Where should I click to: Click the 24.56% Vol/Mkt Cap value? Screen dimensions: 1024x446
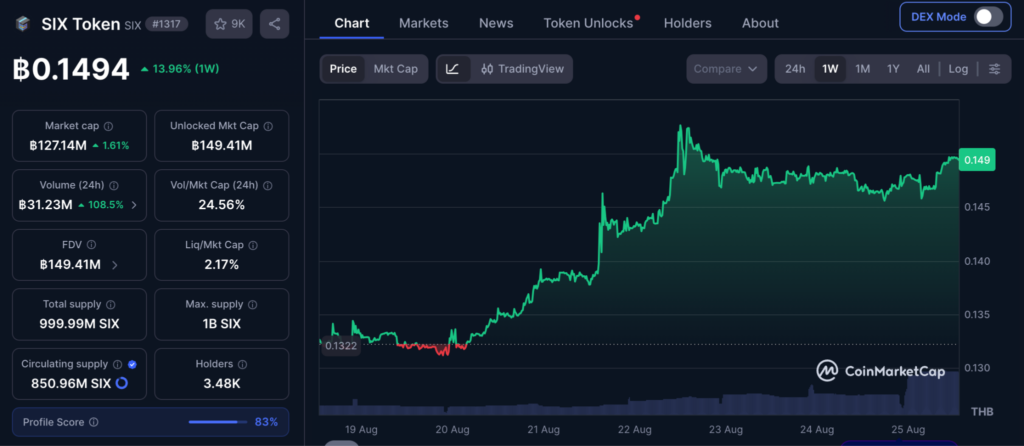click(x=221, y=204)
